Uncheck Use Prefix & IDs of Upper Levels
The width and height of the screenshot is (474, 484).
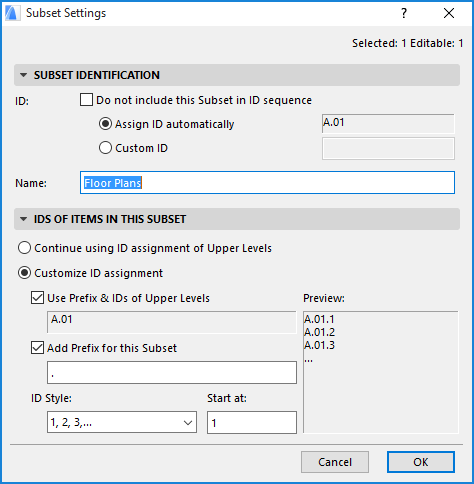point(37,298)
